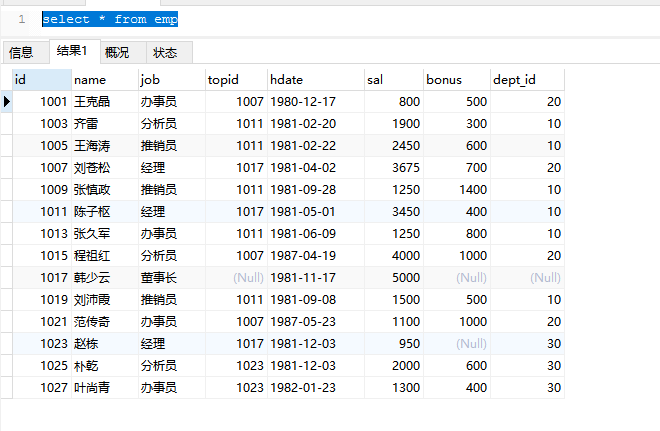Image resolution: width=660 pixels, height=431 pixels.
Task: Click the row header beside id 1013
Action: 6,234
